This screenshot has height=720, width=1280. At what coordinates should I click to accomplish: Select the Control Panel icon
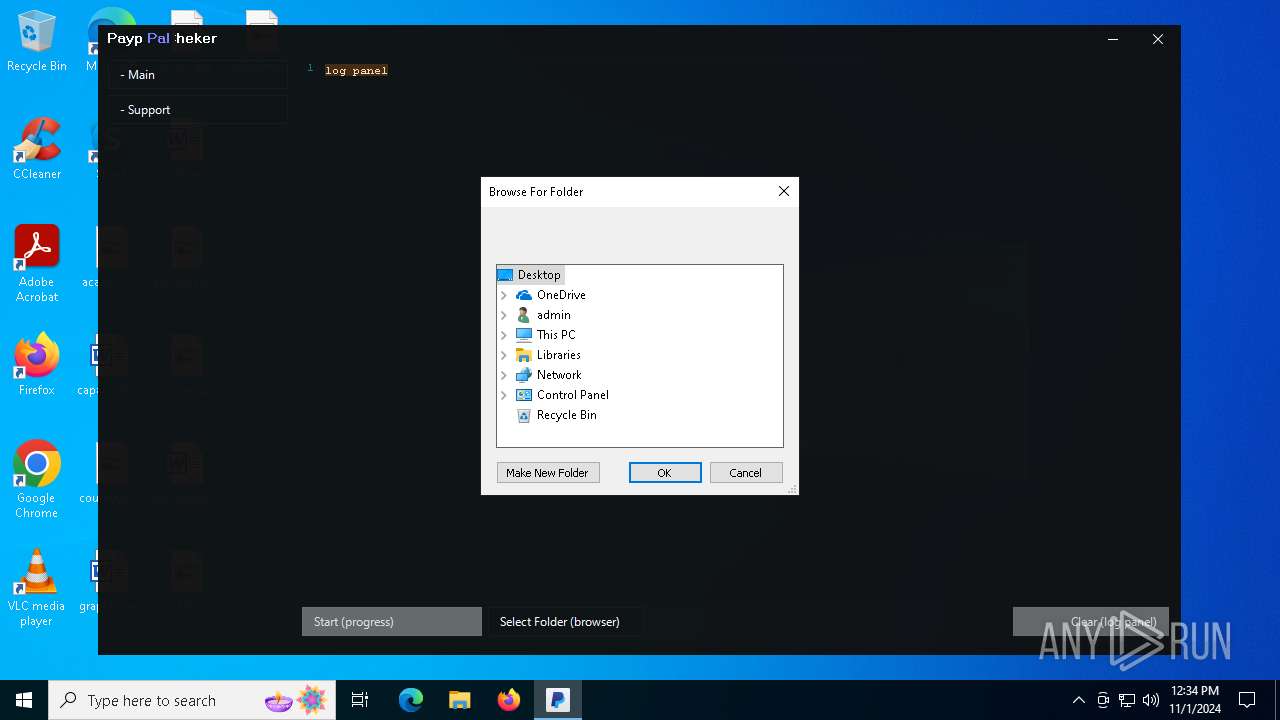tap(524, 395)
